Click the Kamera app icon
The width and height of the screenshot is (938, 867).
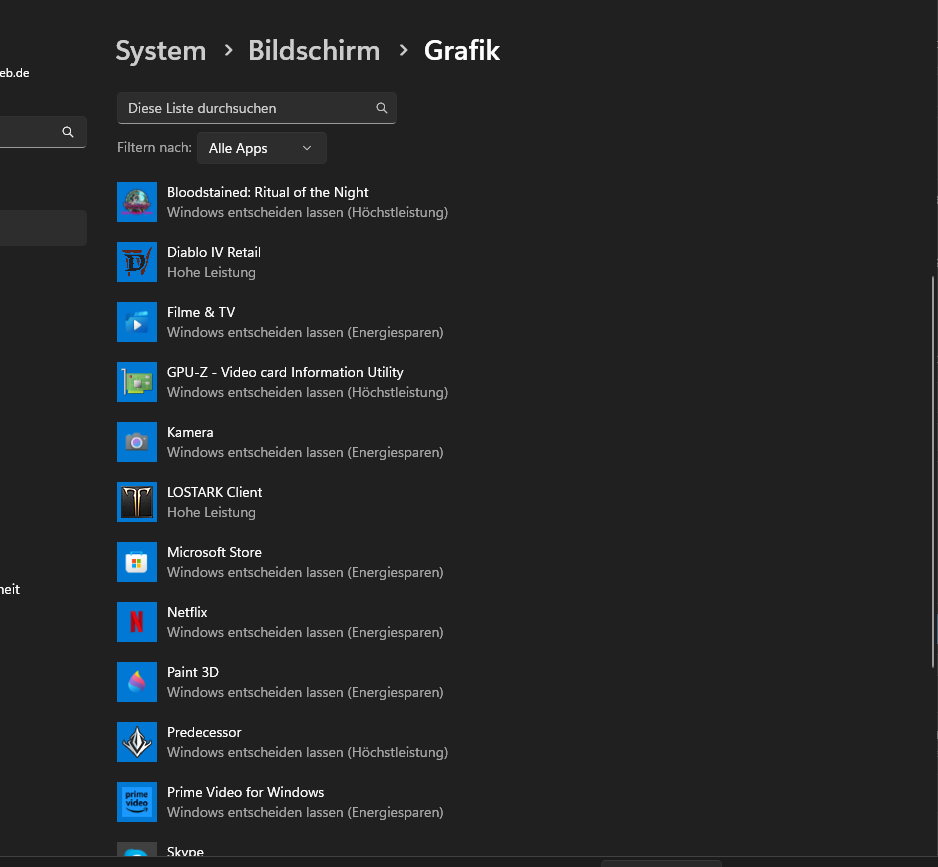tap(137, 442)
